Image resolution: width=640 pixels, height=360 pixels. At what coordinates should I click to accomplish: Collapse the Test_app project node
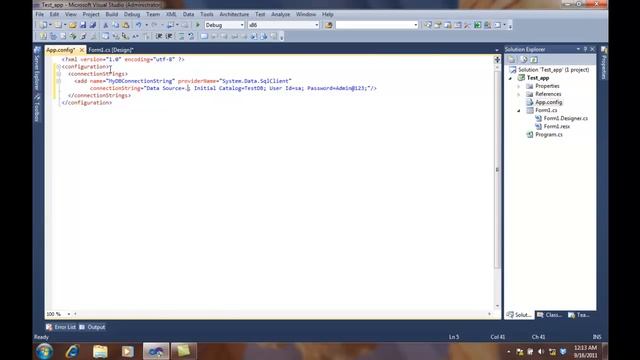[x=510, y=78]
